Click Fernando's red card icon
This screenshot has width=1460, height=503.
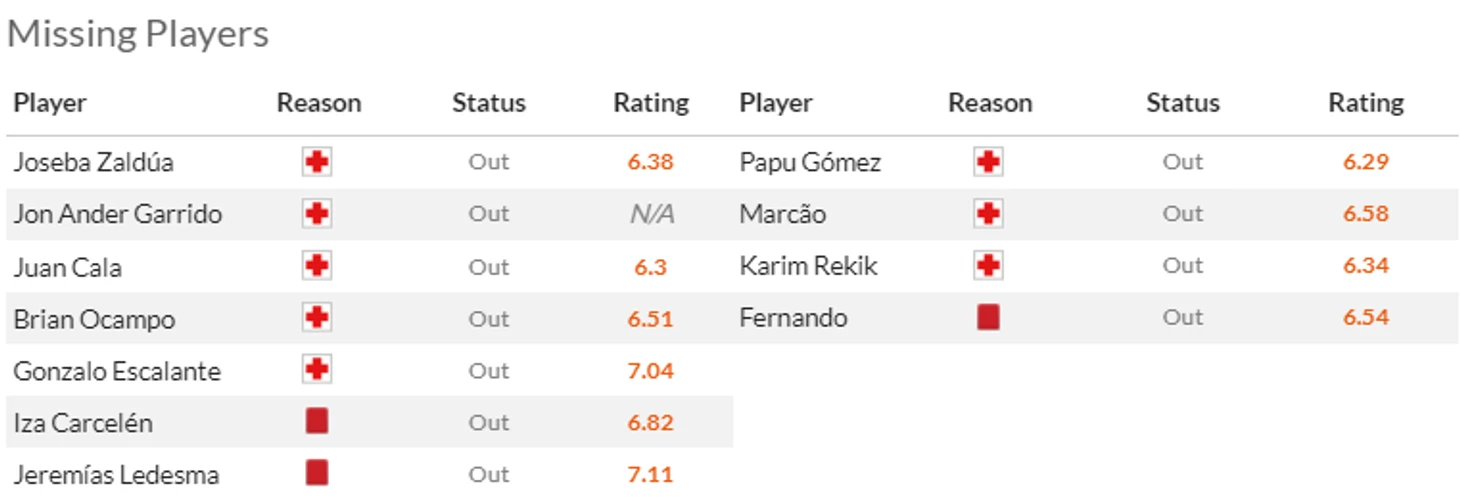pyautogui.click(x=988, y=318)
